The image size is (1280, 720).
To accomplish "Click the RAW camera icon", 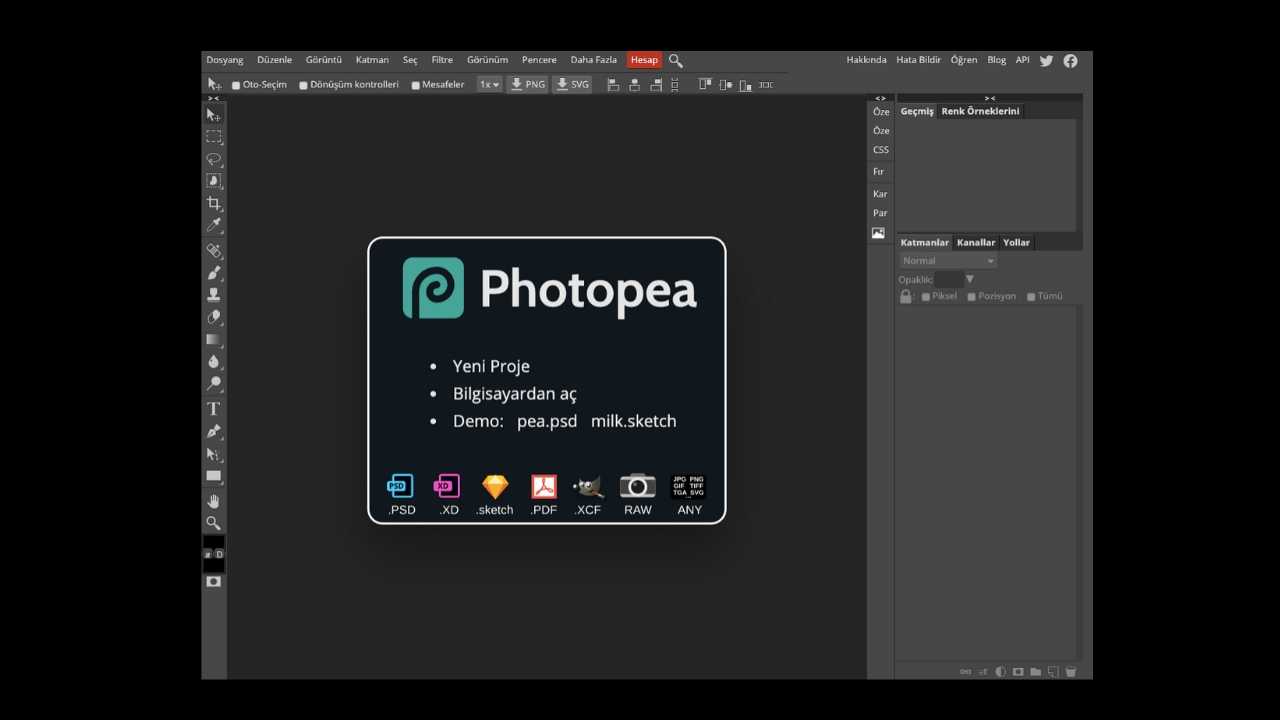I will coord(638,487).
